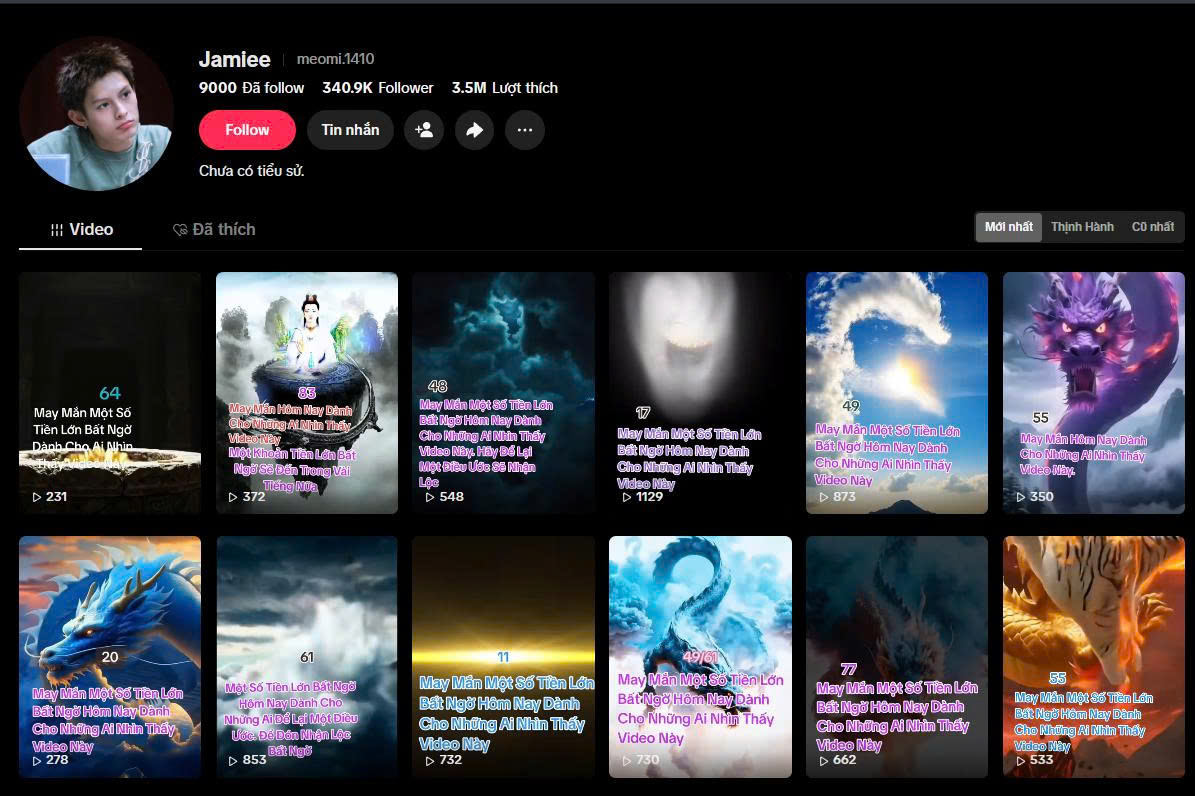Open the blue dragon video with 278 views
Viewport: 1195px width, 796px height.
click(110, 656)
